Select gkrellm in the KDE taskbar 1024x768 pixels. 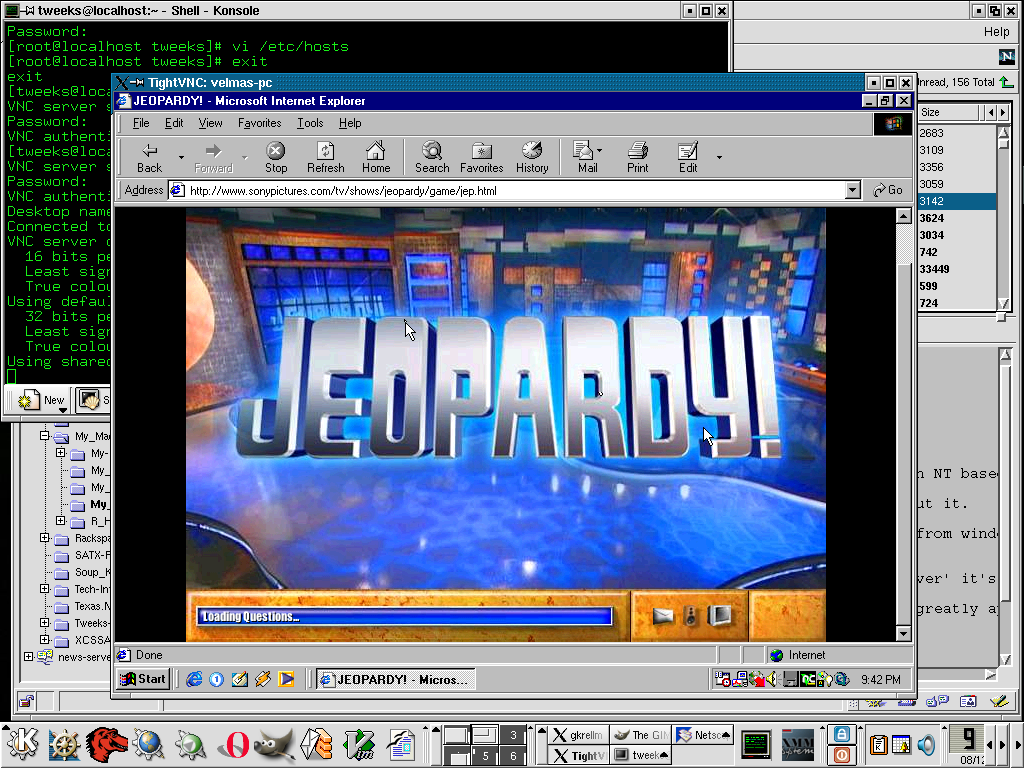579,735
